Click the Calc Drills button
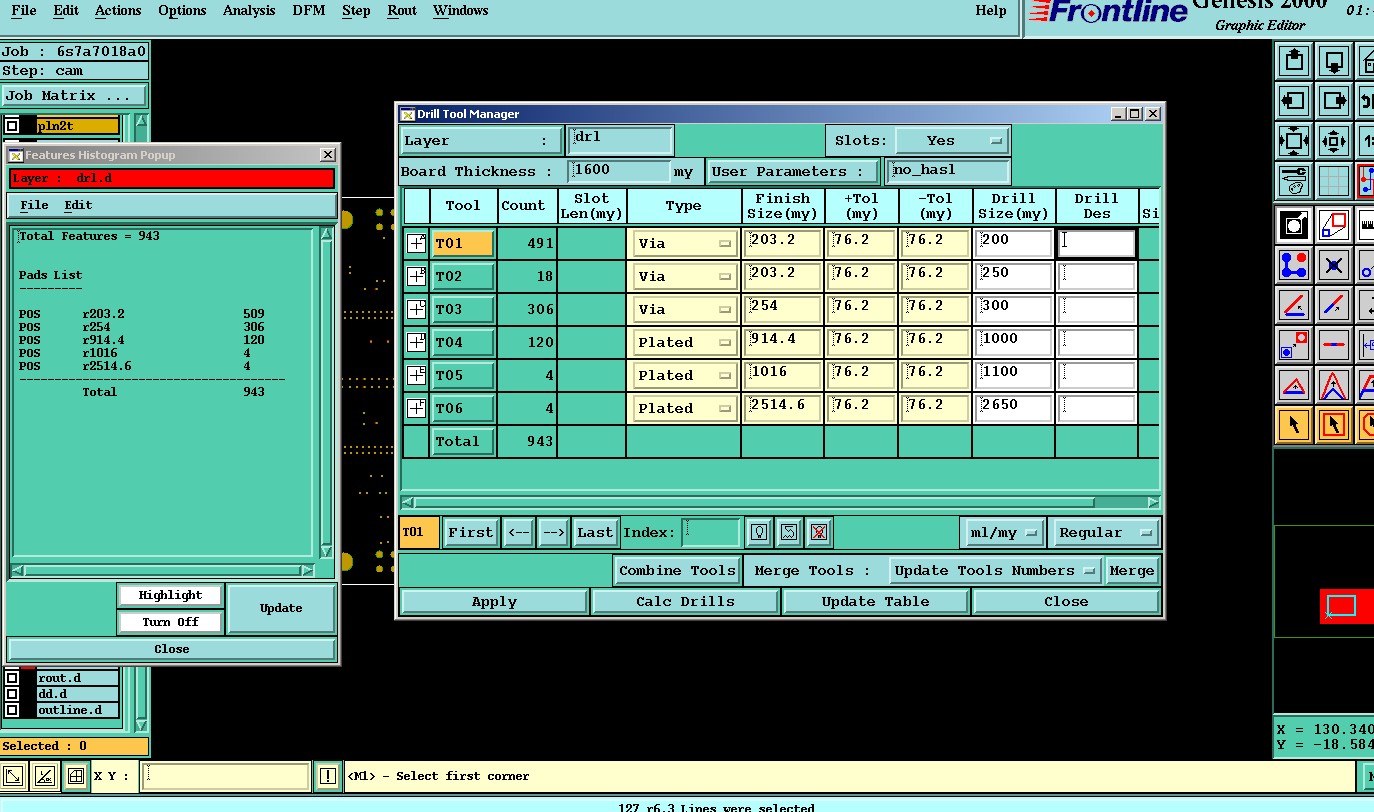 pos(685,602)
